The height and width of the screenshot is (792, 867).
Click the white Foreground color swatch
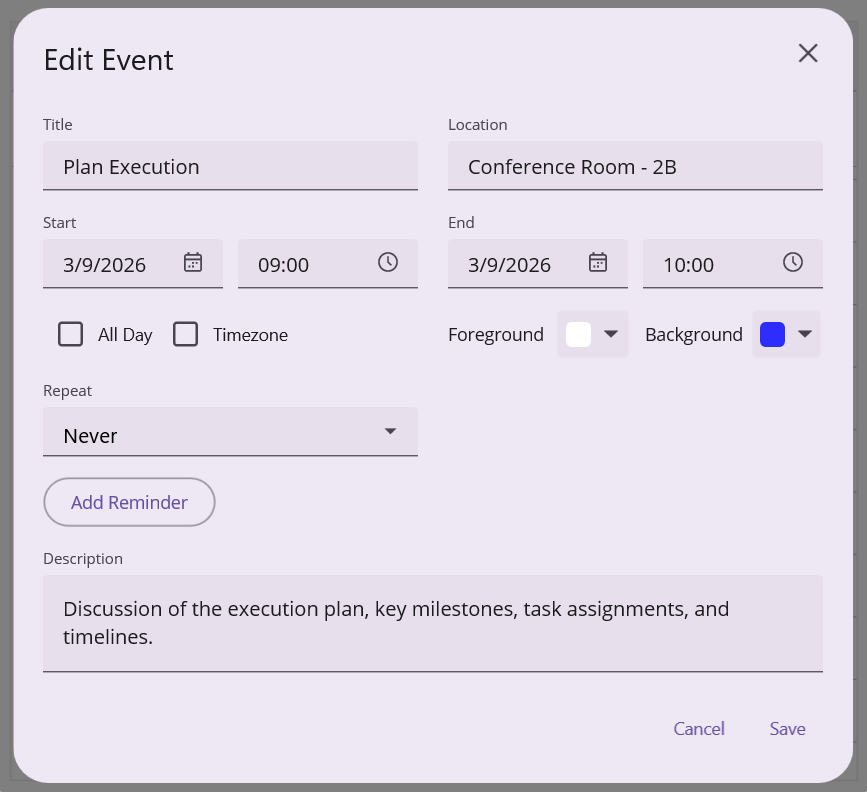coord(578,334)
